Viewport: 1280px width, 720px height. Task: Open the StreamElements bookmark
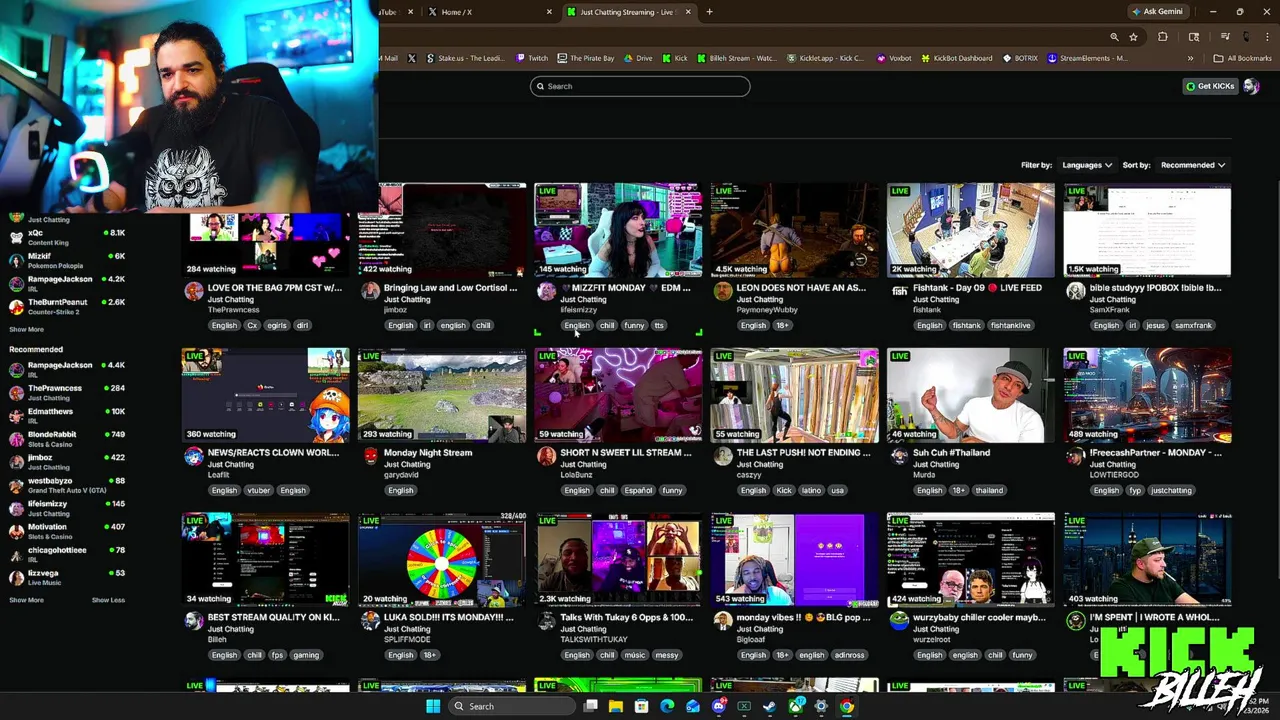click(x=1088, y=58)
